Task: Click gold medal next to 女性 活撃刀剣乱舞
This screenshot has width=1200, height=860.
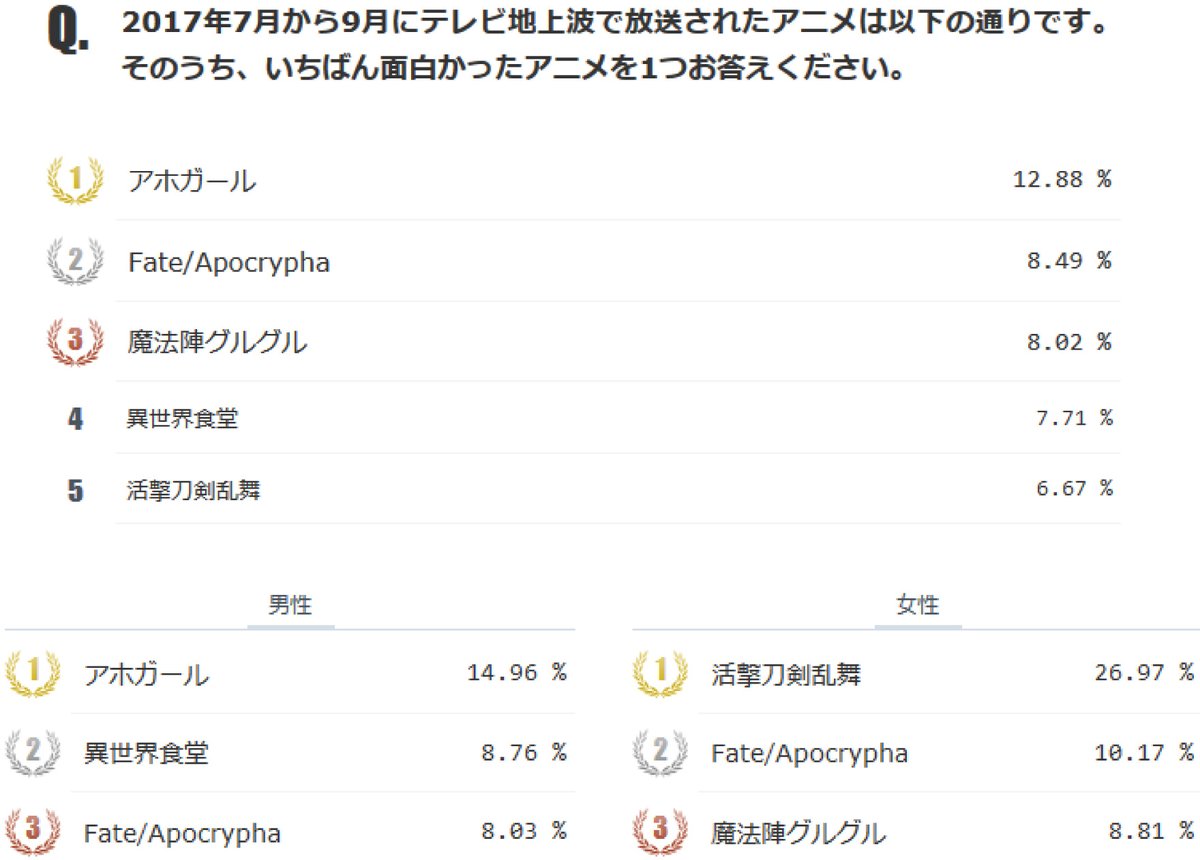Action: [660, 673]
